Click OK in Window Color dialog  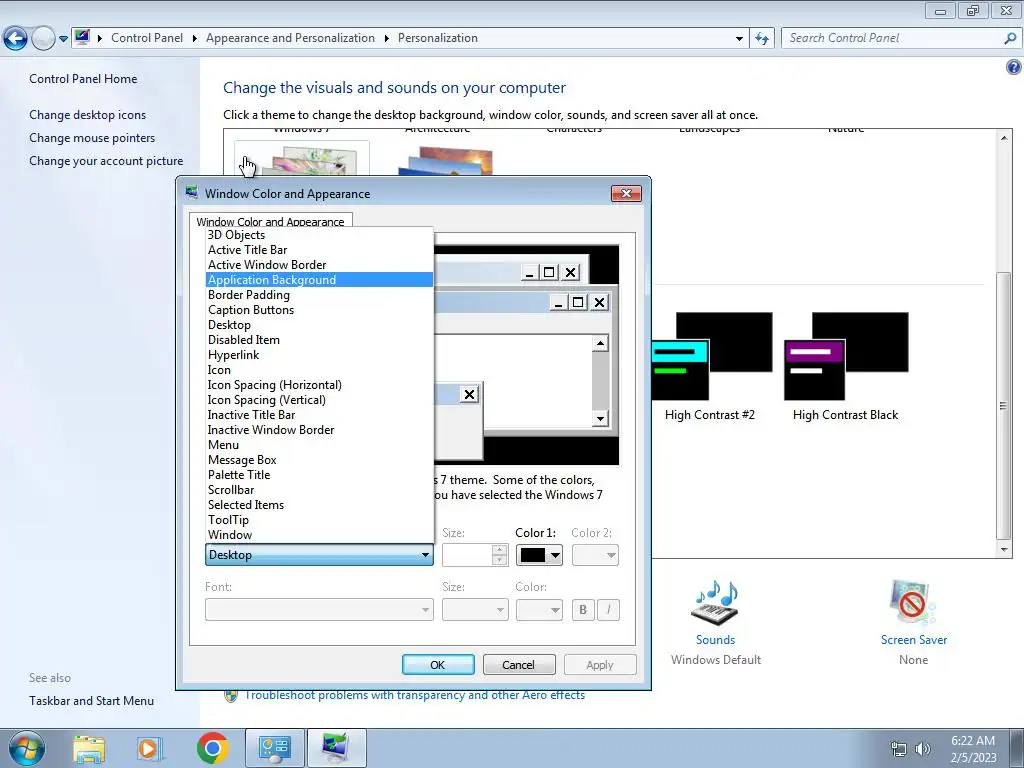coord(438,665)
